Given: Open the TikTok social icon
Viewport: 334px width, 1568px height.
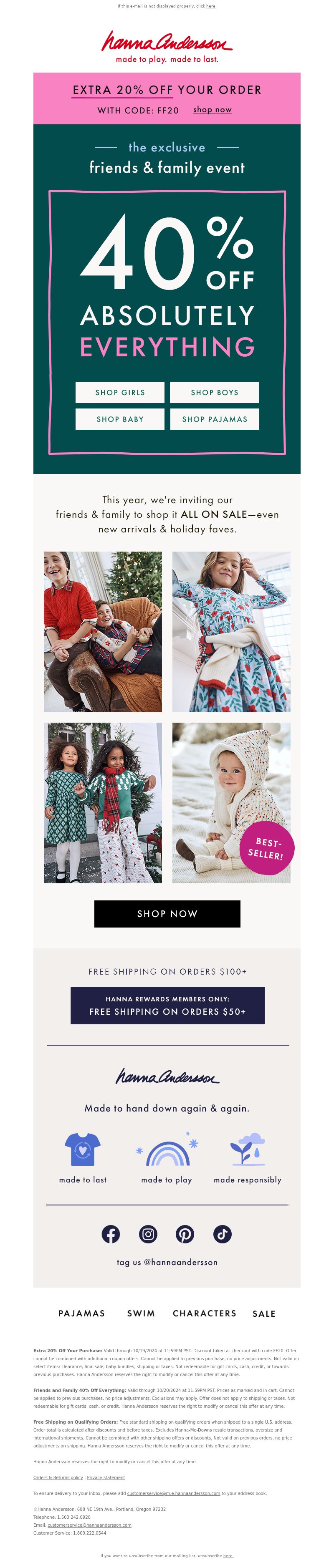Looking at the screenshot, I should [222, 1234].
